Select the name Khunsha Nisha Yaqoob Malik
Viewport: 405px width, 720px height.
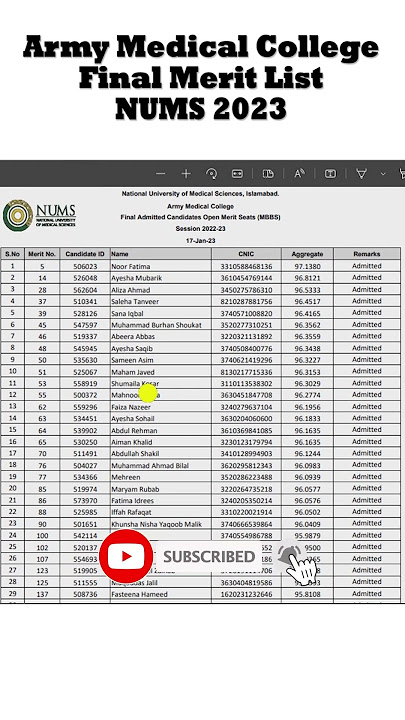tap(156, 524)
